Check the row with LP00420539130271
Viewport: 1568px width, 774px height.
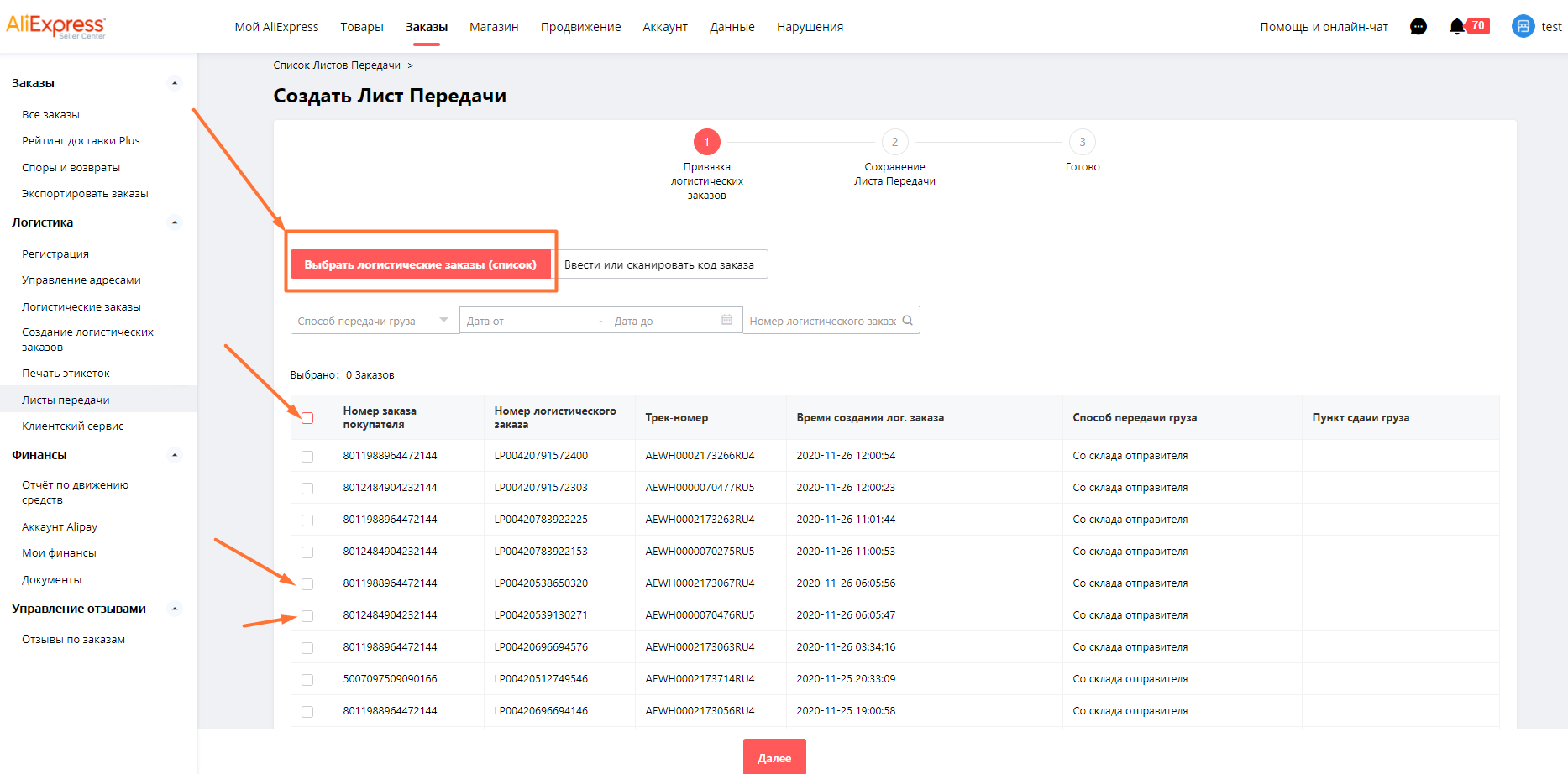point(307,616)
